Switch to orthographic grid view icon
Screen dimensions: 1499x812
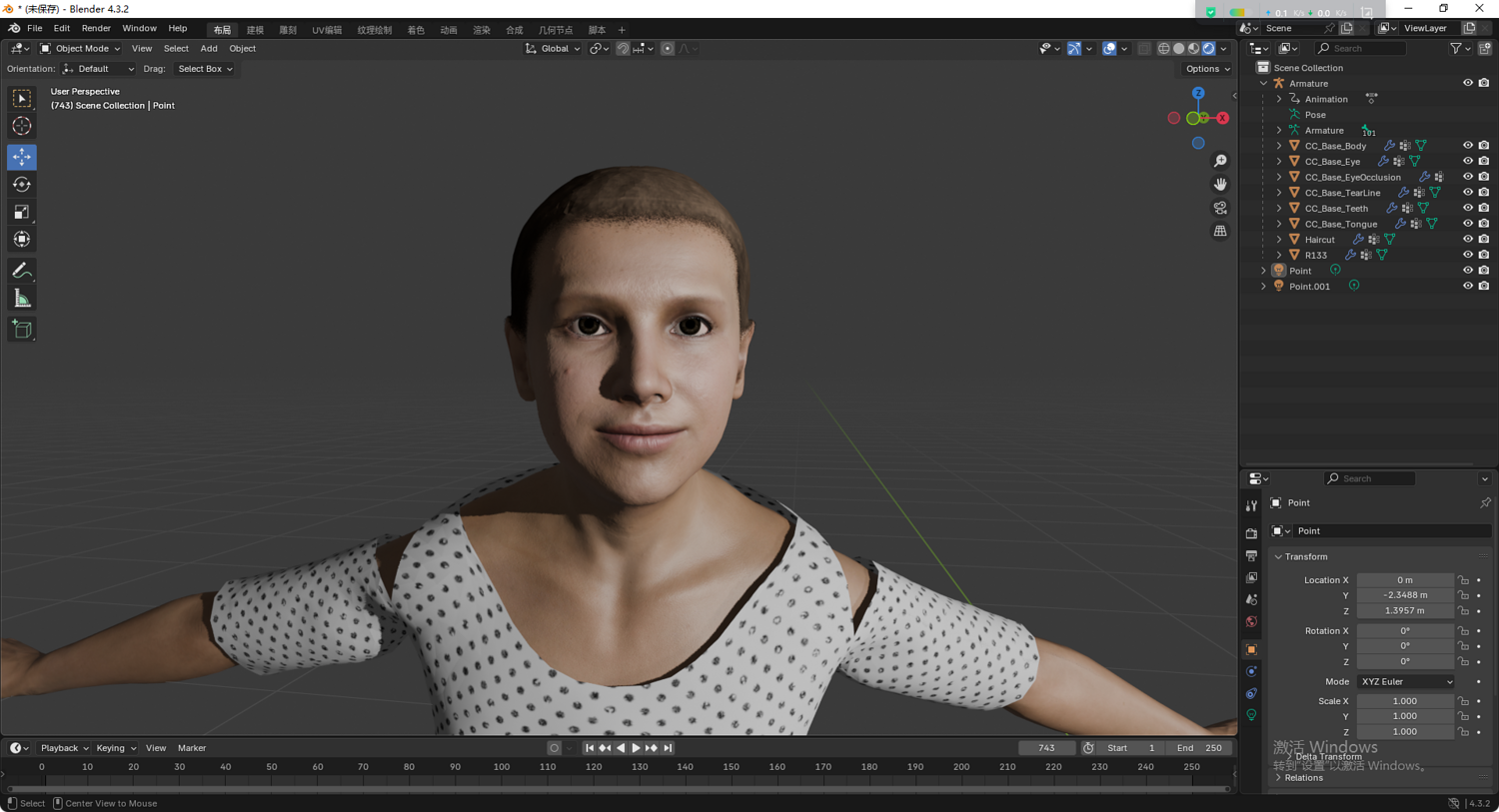[x=1220, y=231]
